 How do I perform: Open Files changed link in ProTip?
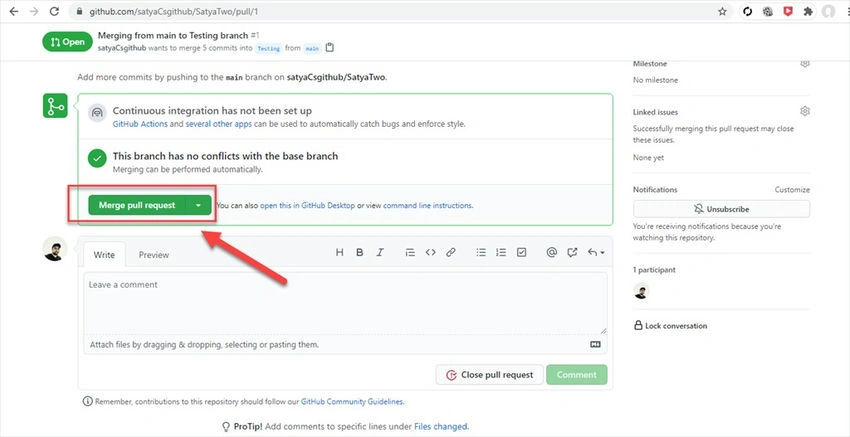click(x=440, y=427)
